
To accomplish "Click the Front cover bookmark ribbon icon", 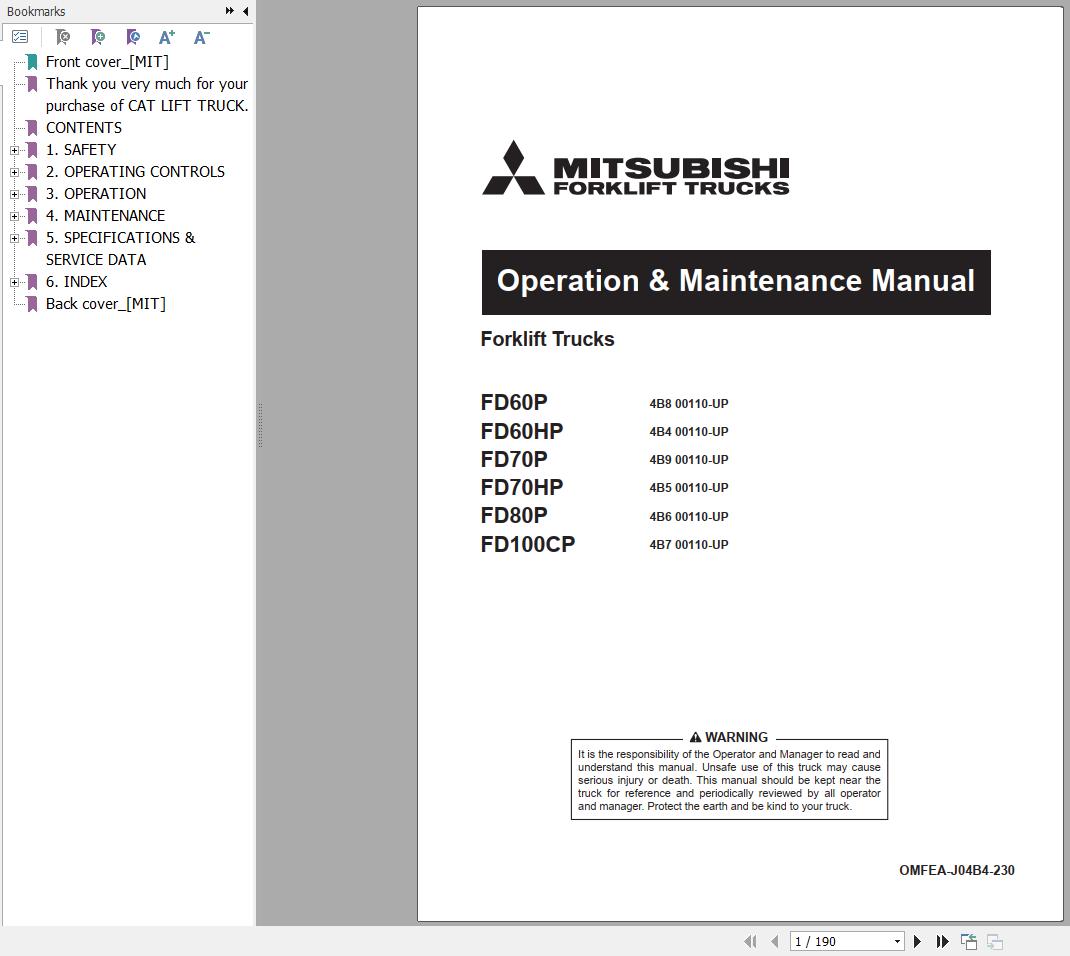I will 32,62.
